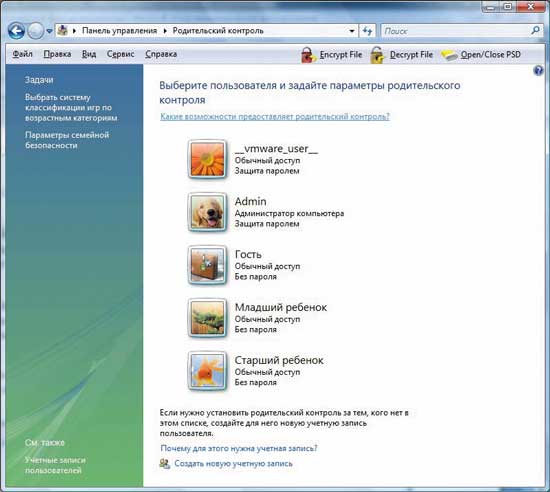Refresh the page with refresh button

(x=367, y=31)
